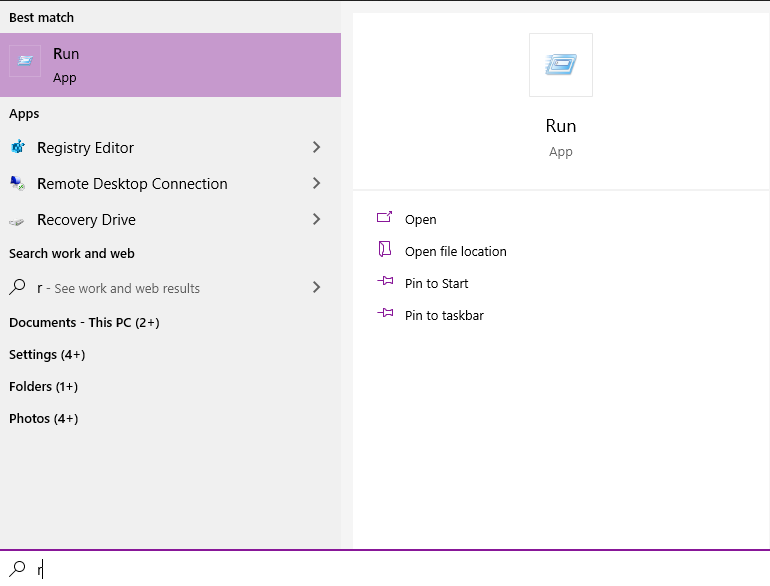Open web results chevron for 'r'
This screenshot has height=586, width=770.
pyautogui.click(x=316, y=288)
